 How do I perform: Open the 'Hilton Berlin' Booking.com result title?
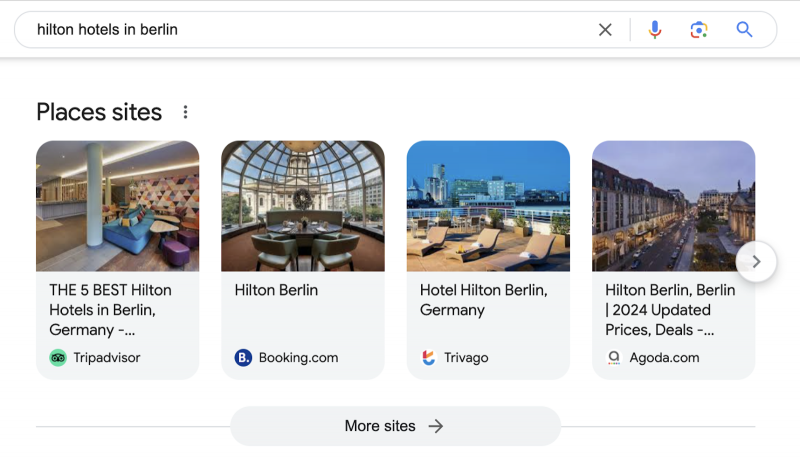click(x=276, y=290)
